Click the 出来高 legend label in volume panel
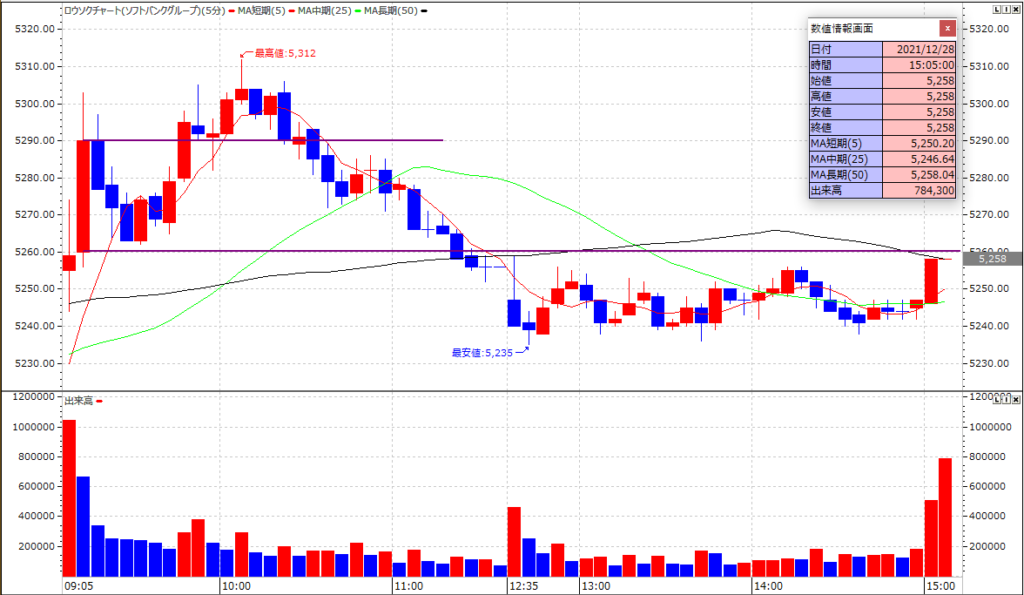This screenshot has width=1024, height=595. 78,400
